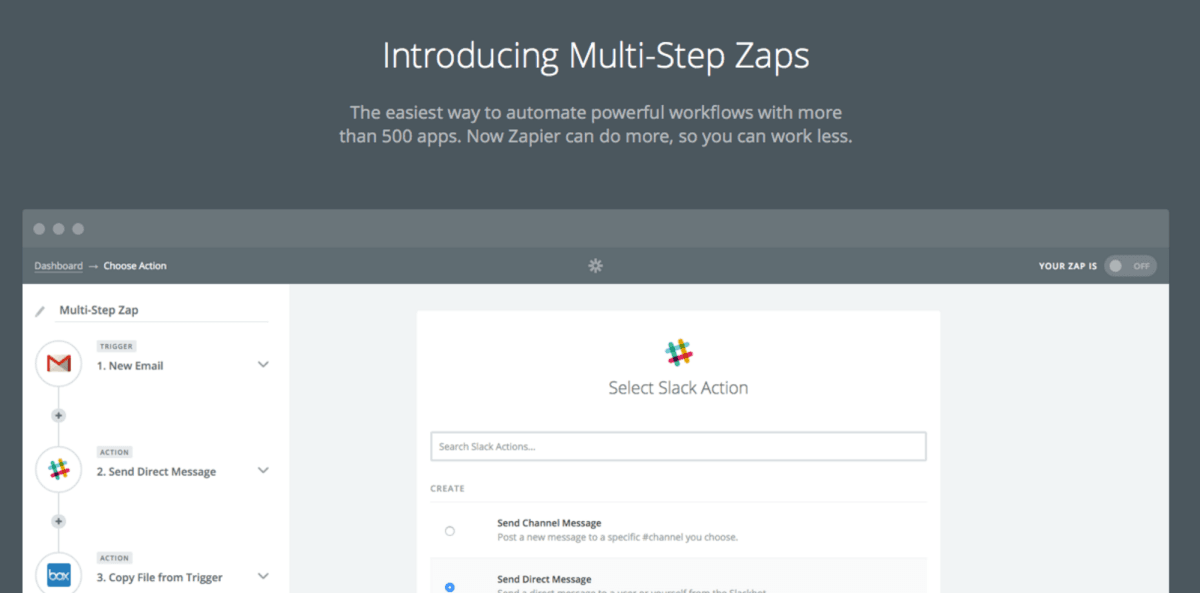This screenshot has width=1200, height=593.
Task: Click the large Slack logo above Select Slack Action
Action: click(679, 352)
